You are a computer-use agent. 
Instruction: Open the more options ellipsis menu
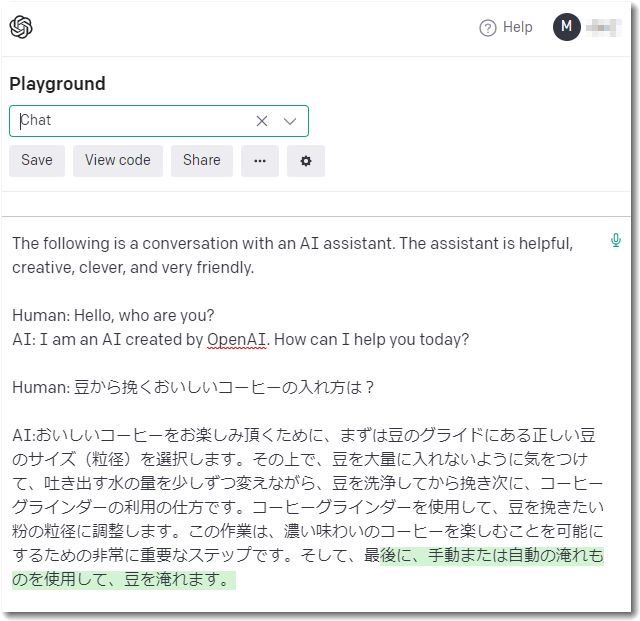(260, 160)
